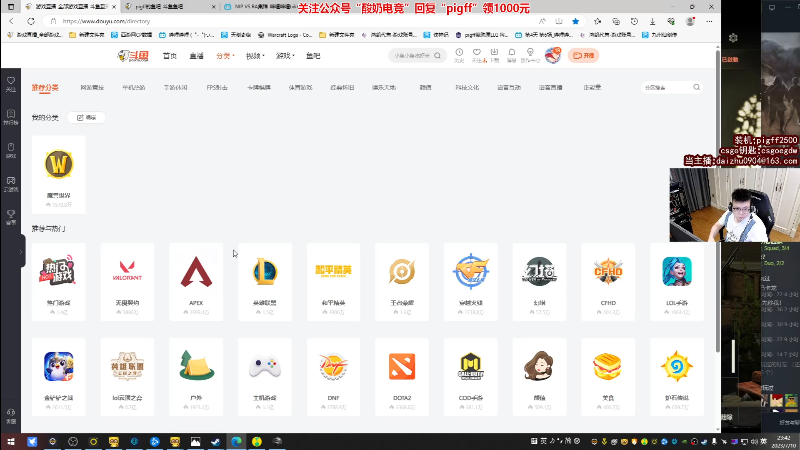Image resolution: width=800 pixels, height=450 pixels.
Task: Open the Windows Start button
Action: pos(11,442)
